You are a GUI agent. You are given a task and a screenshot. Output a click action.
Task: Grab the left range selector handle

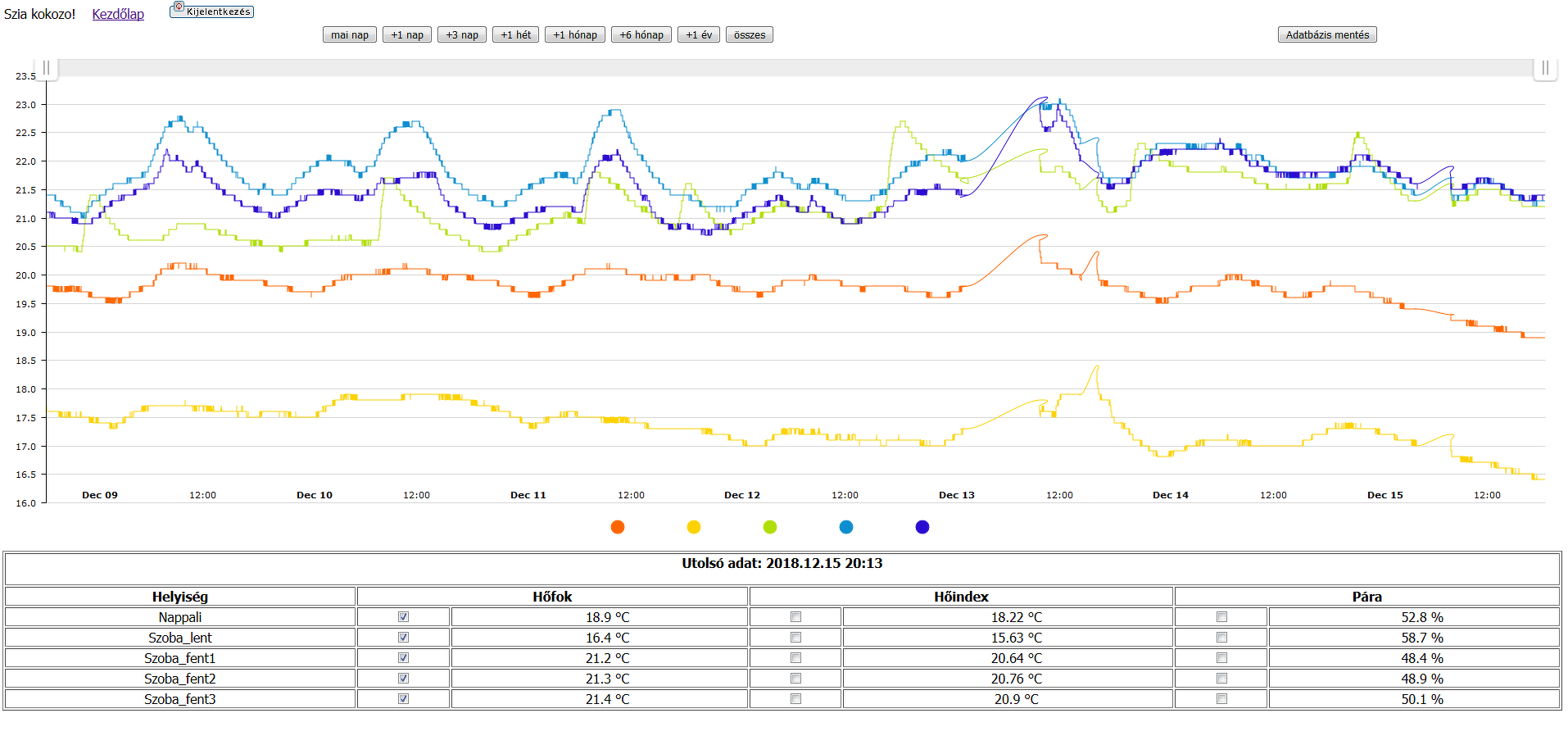(47, 68)
